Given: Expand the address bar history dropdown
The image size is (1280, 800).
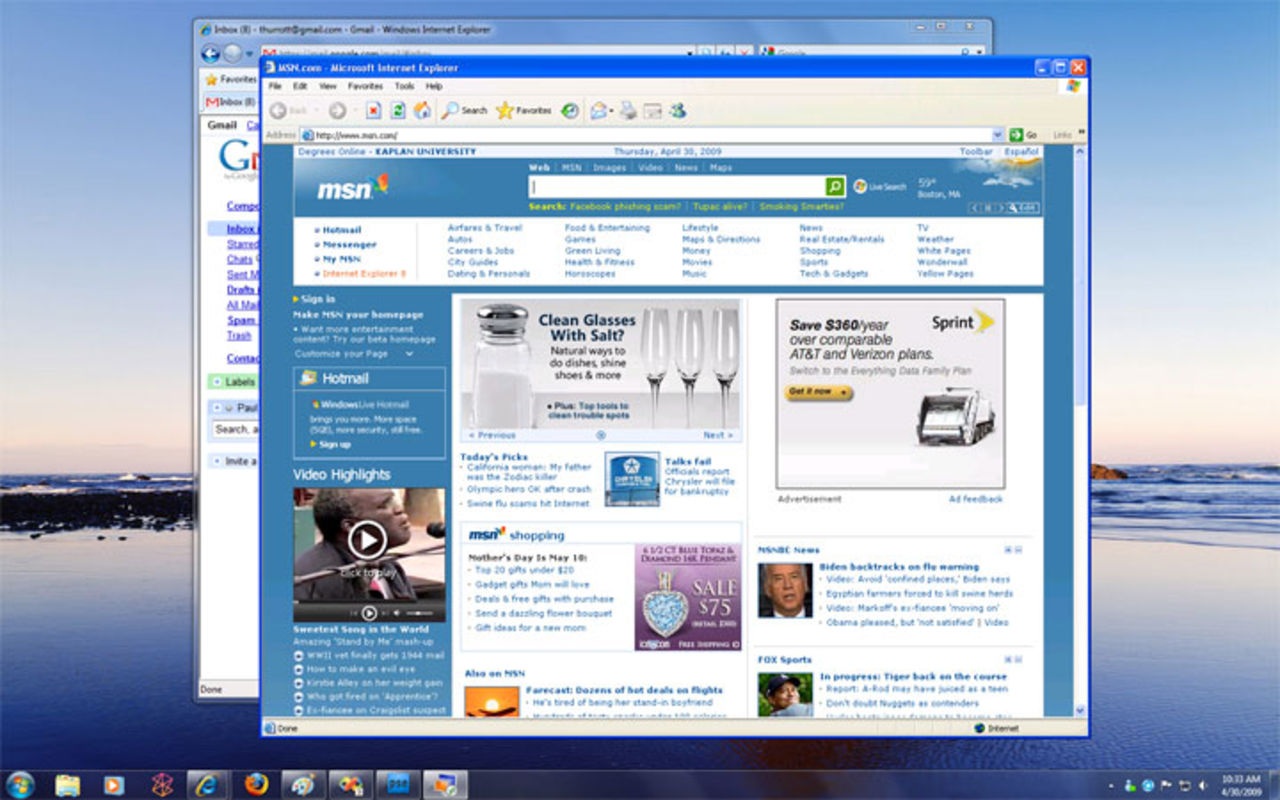Looking at the screenshot, I should [x=998, y=135].
